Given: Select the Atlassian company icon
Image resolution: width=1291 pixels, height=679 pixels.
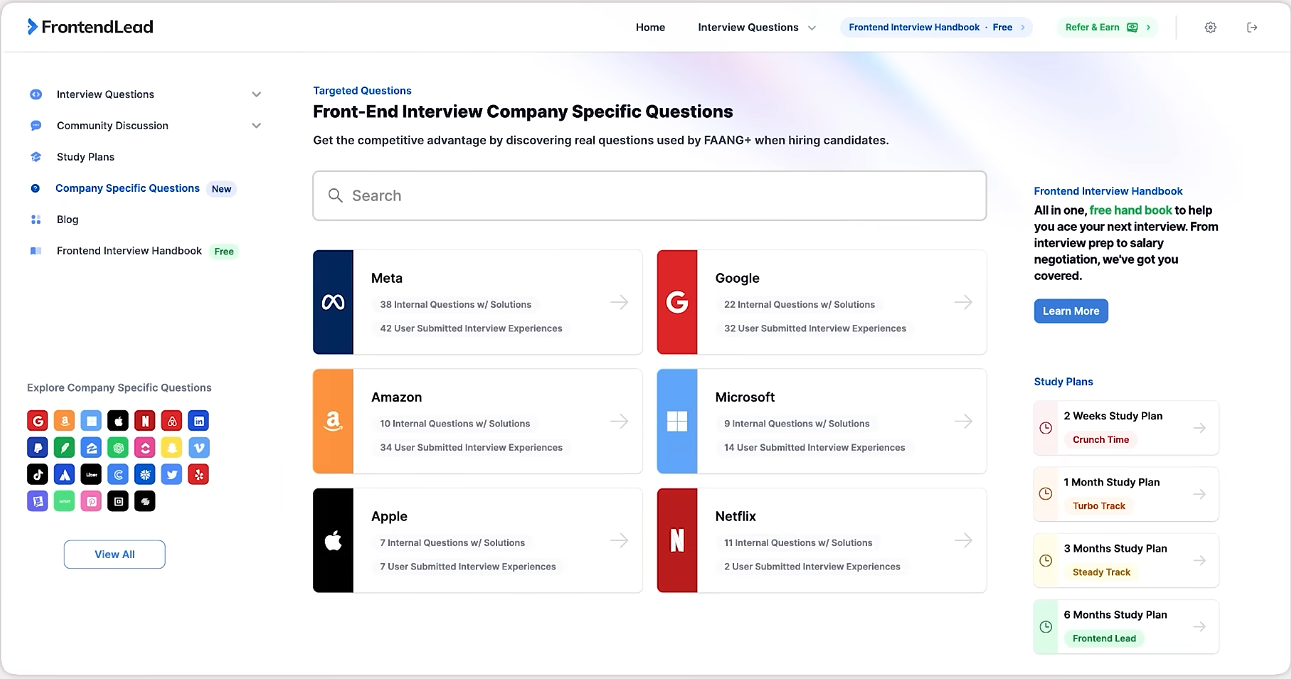Looking at the screenshot, I should point(64,474).
